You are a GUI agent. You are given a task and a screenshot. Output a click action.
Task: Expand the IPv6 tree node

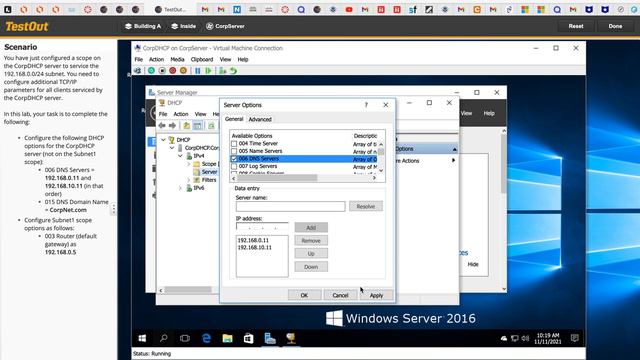click(180, 188)
